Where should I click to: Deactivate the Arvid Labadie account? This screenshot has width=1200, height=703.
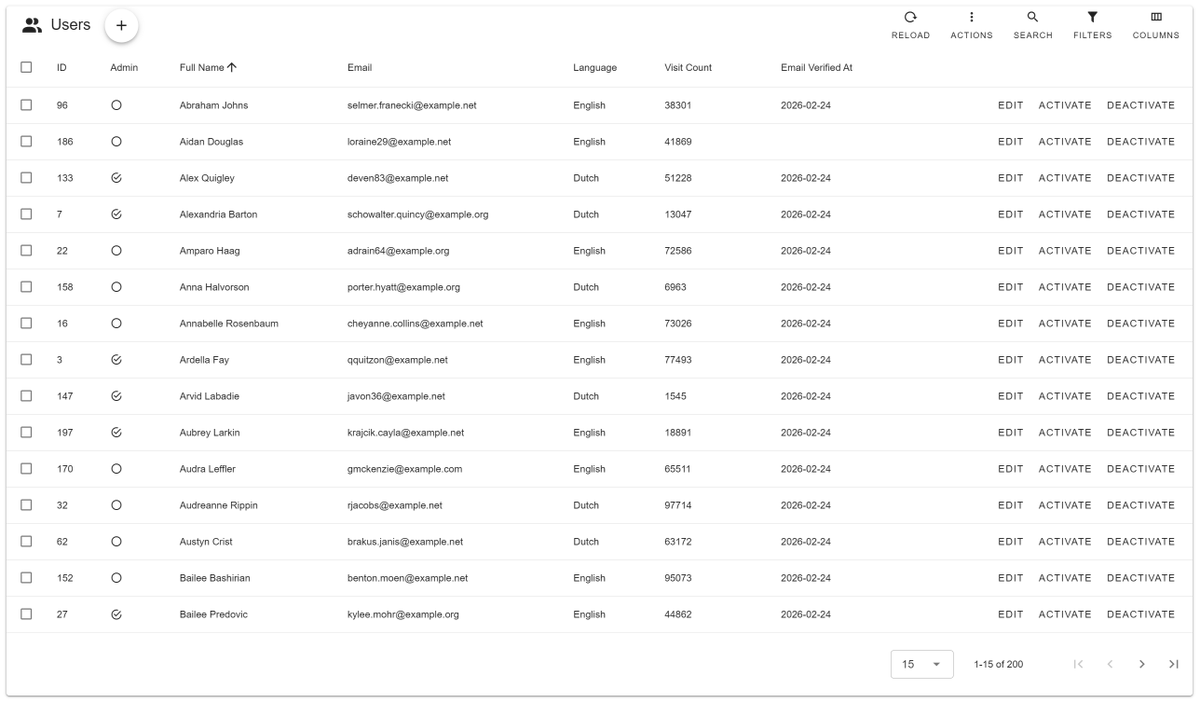pos(1141,396)
